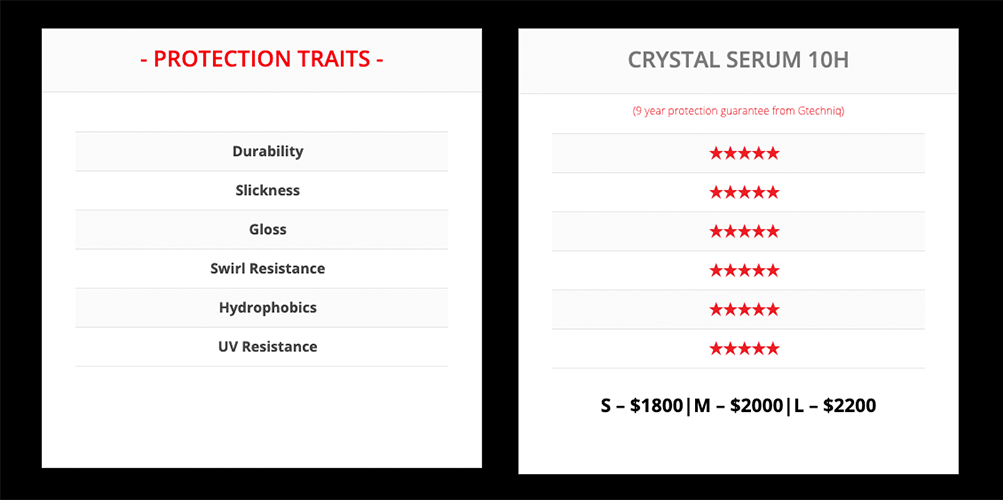The width and height of the screenshot is (1003, 500).
Task: Click the UV Resistance star rating
Action: pos(744,349)
